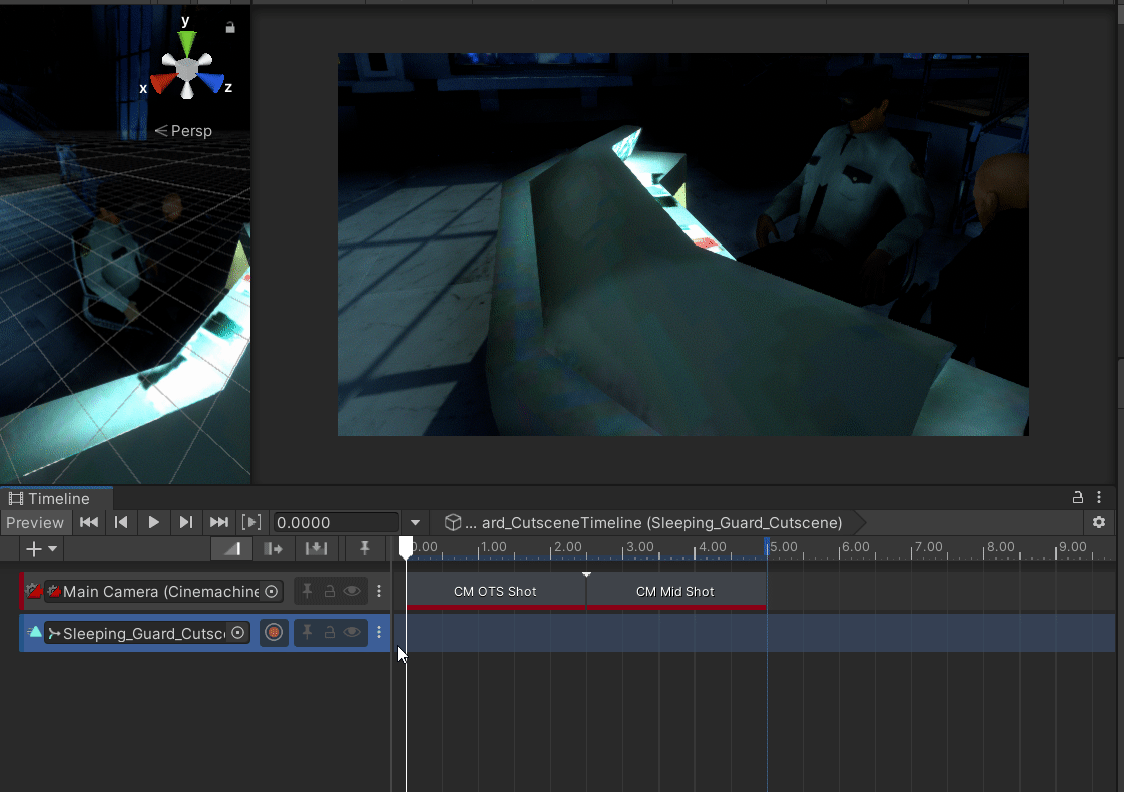Lock the Main Camera track
The width and height of the screenshot is (1124, 792).
(330, 591)
